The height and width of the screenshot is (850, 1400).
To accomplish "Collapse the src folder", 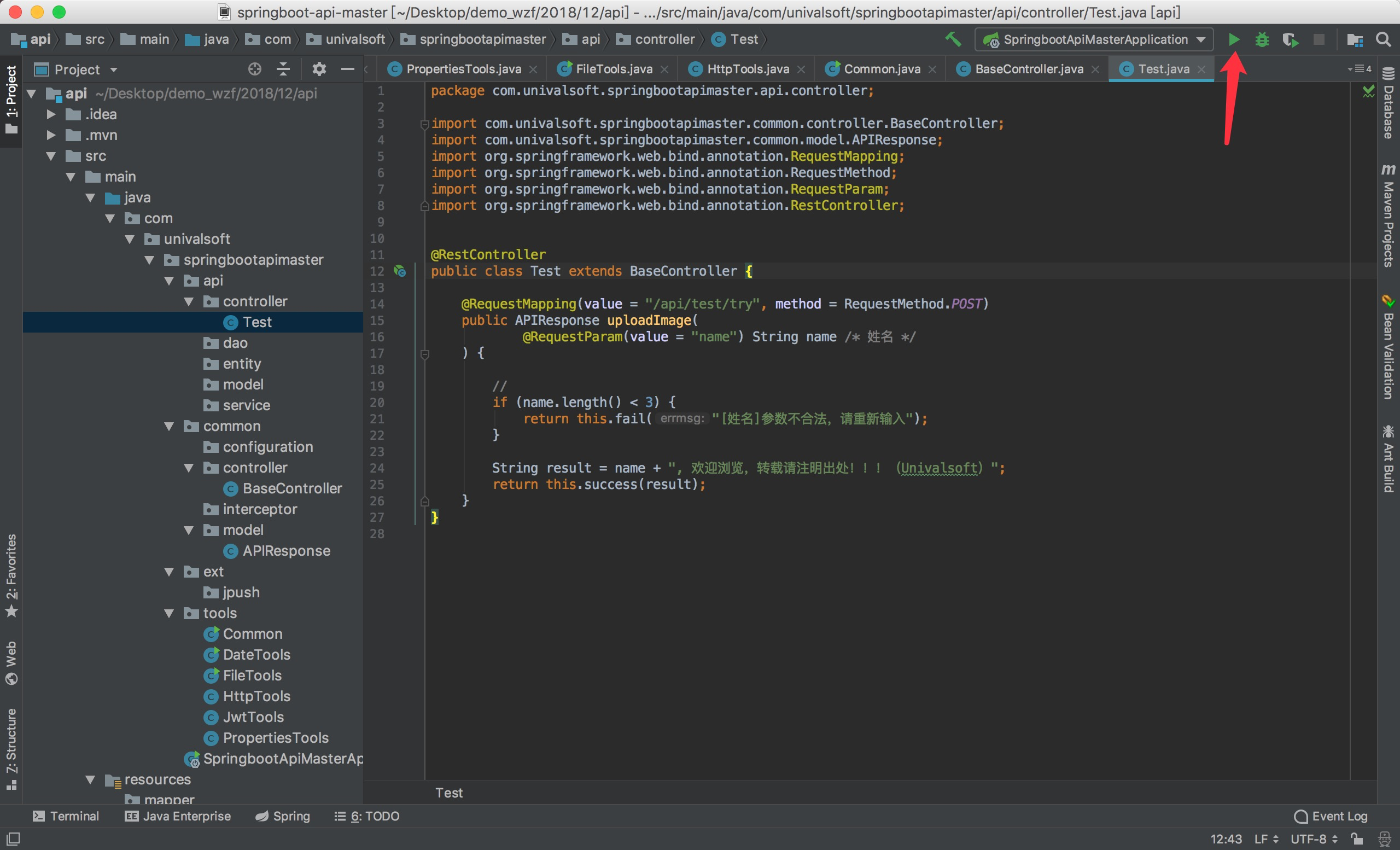I will pyautogui.click(x=51, y=156).
